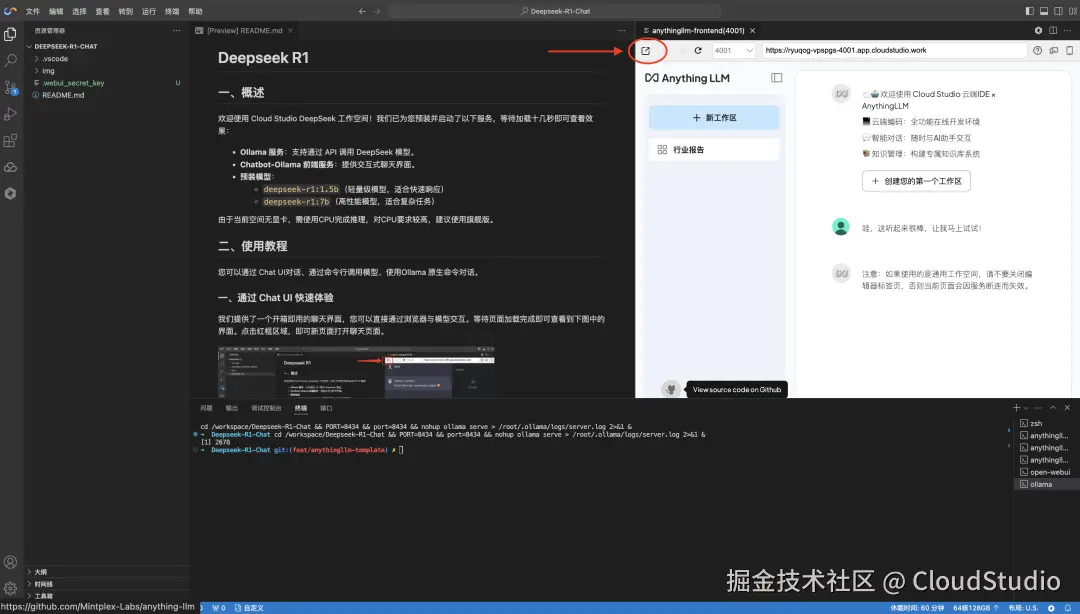
Task: Open the settings gear at bottom left
Action: click(x=12, y=589)
